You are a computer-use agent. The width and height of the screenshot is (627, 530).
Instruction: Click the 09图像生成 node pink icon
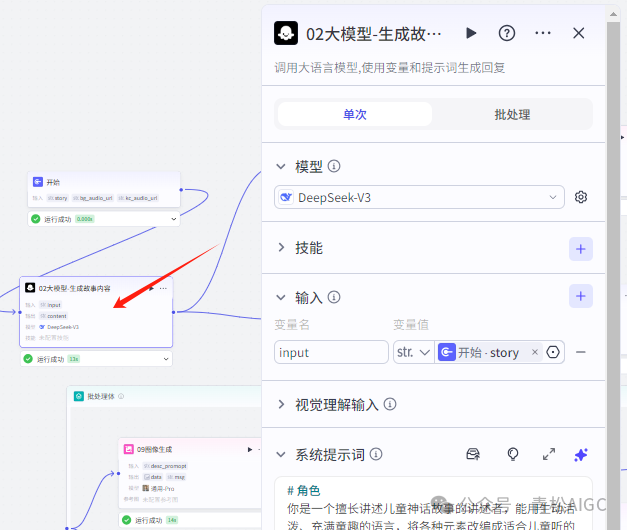(128, 449)
